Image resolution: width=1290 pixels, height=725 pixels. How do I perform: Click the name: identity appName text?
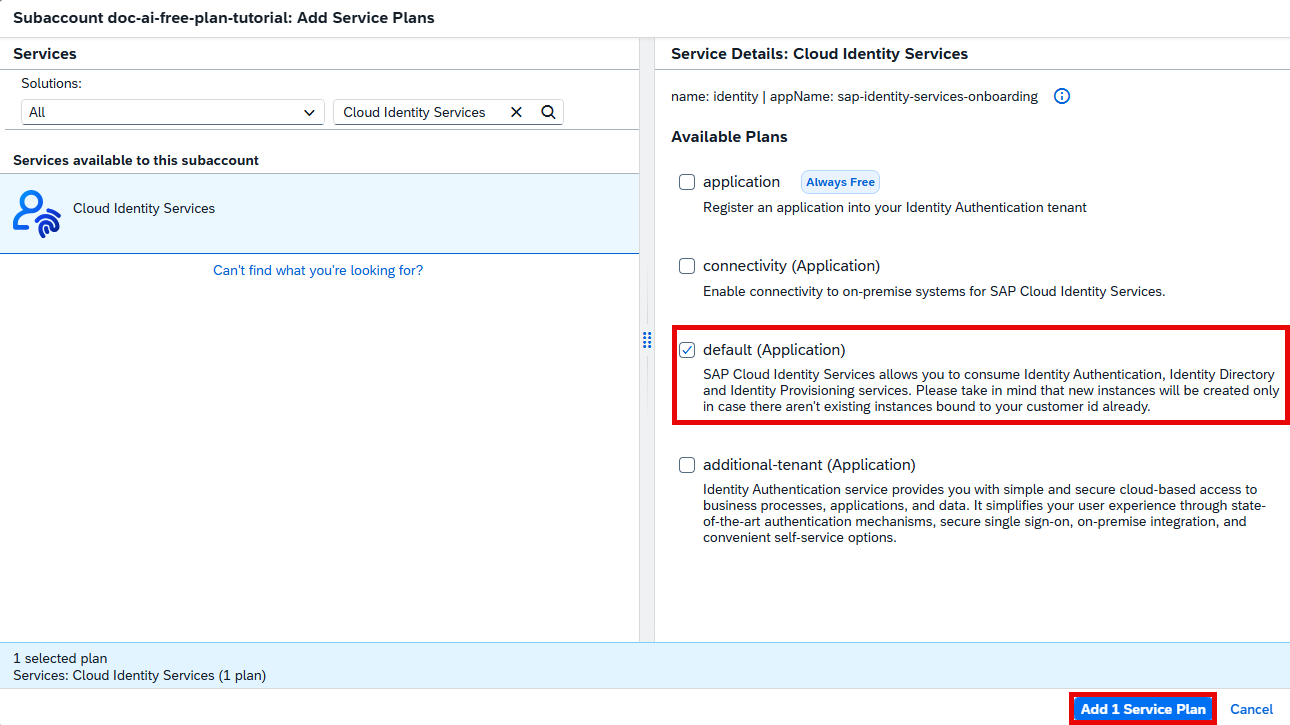coord(854,97)
